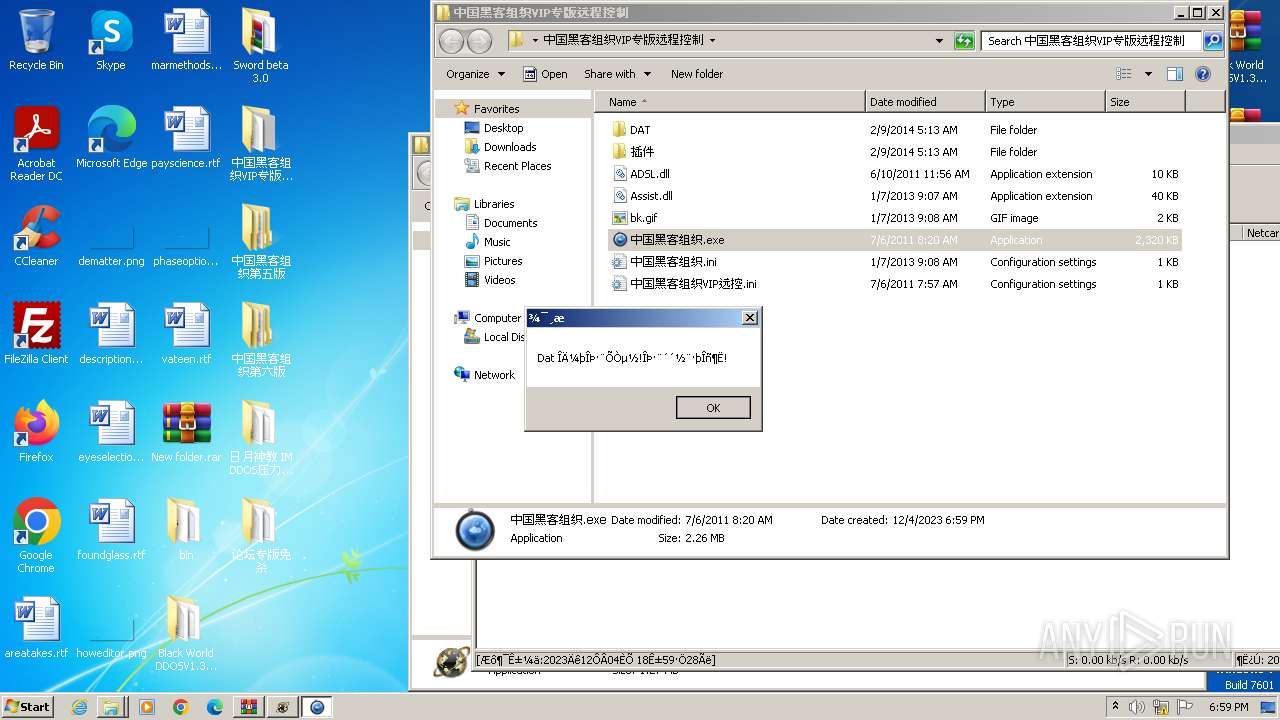Viewport: 1280px width, 720px height.
Task: Click the Explorer Forward navigation button
Action: point(480,41)
